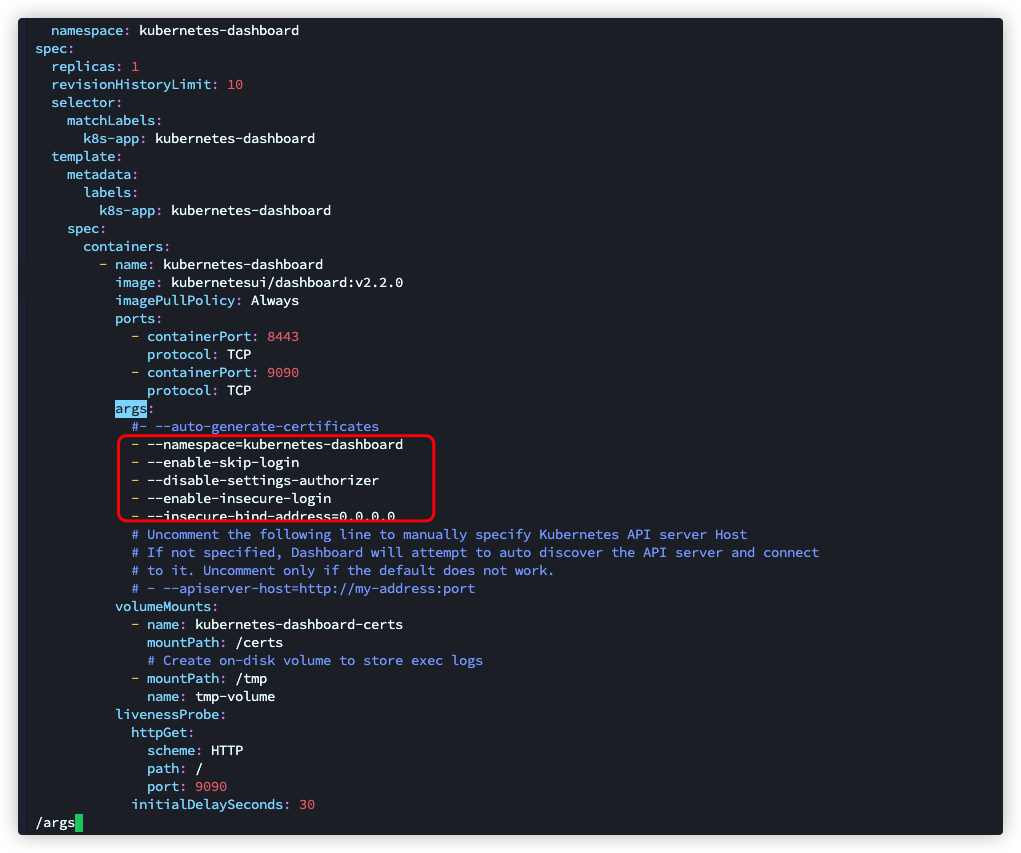1021x853 pixels.
Task: Click the namespace: kubernetes-dashboard line
Action: [175, 31]
